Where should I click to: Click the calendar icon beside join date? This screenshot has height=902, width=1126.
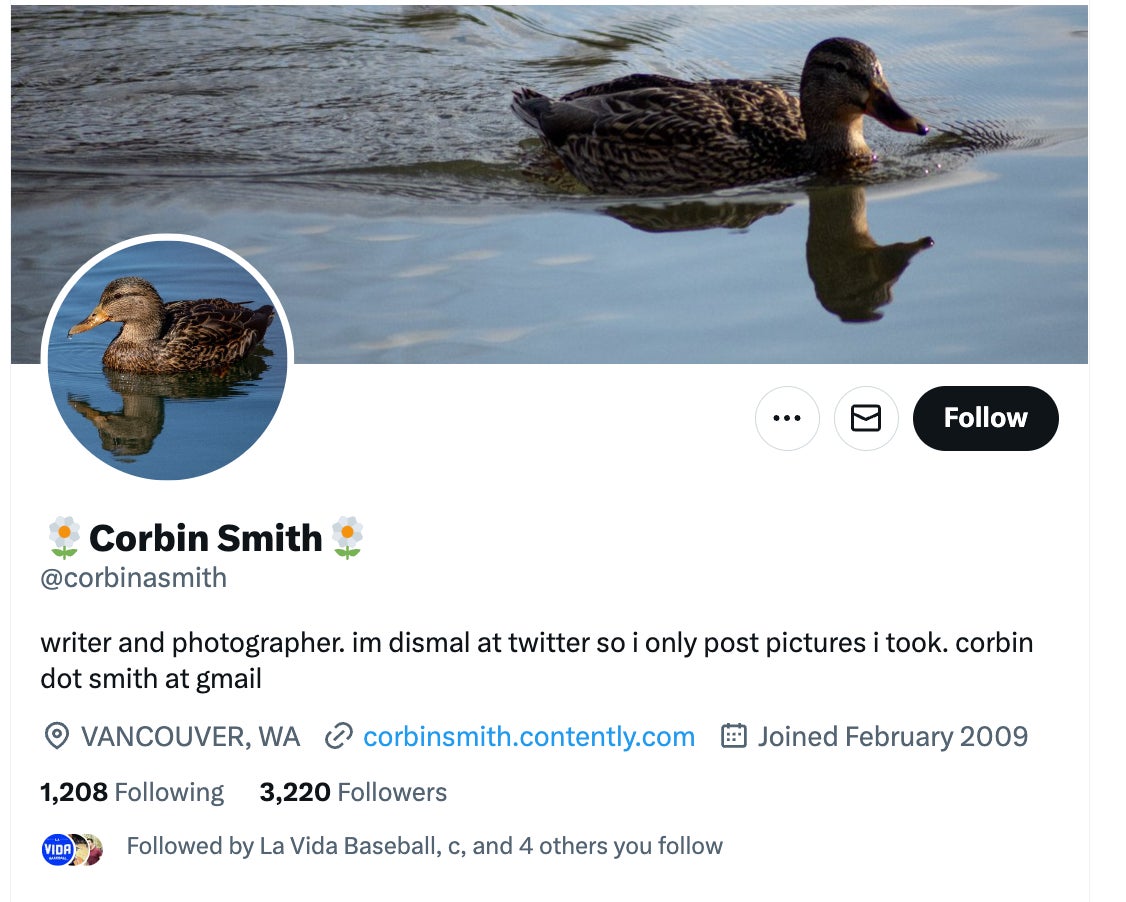click(734, 737)
